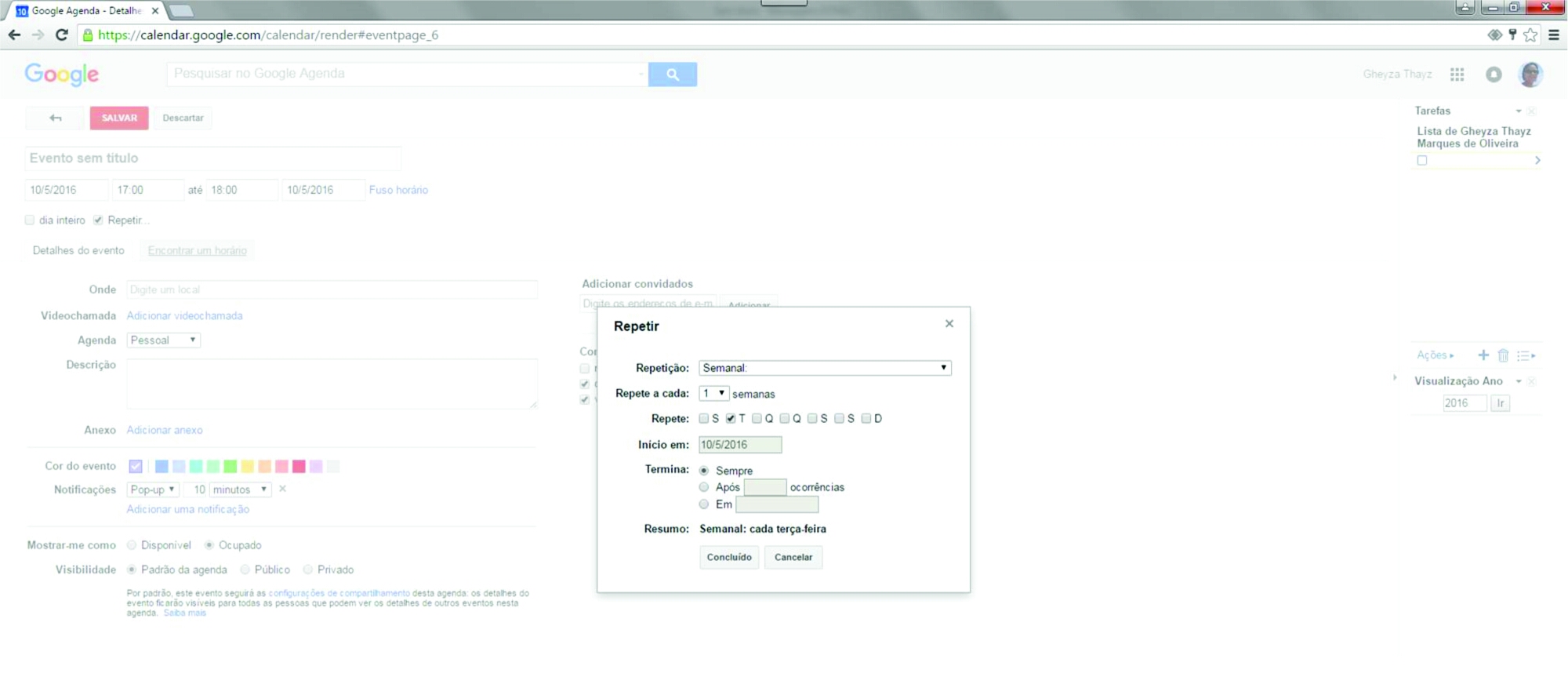Open the Repetição Semanal dropdown
This screenshot has width=1568, height=688.
(x=824, y=368)
